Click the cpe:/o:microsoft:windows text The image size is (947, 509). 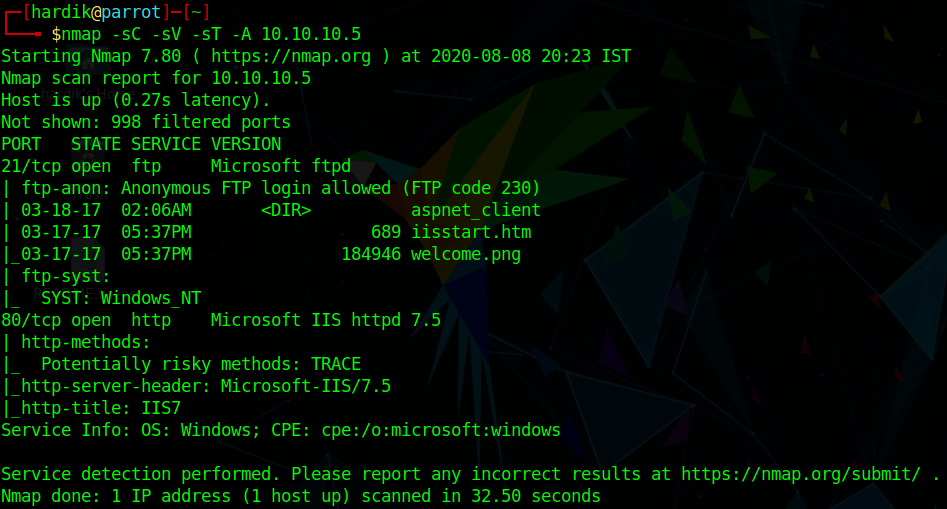[x=440, y=430]
